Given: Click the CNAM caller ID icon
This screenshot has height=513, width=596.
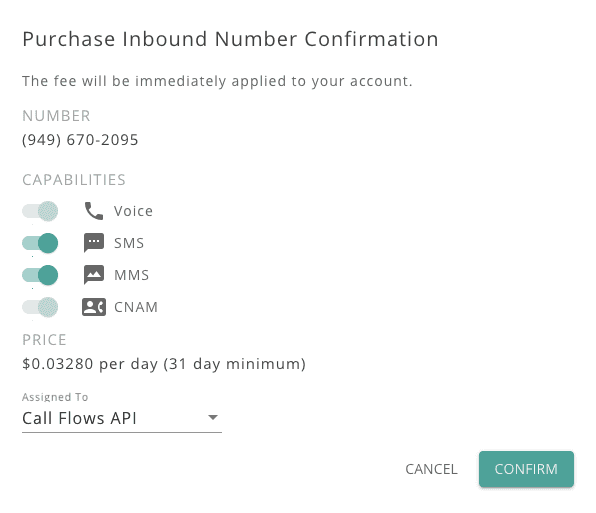Looking at the screenshot, I should (94, 307).
